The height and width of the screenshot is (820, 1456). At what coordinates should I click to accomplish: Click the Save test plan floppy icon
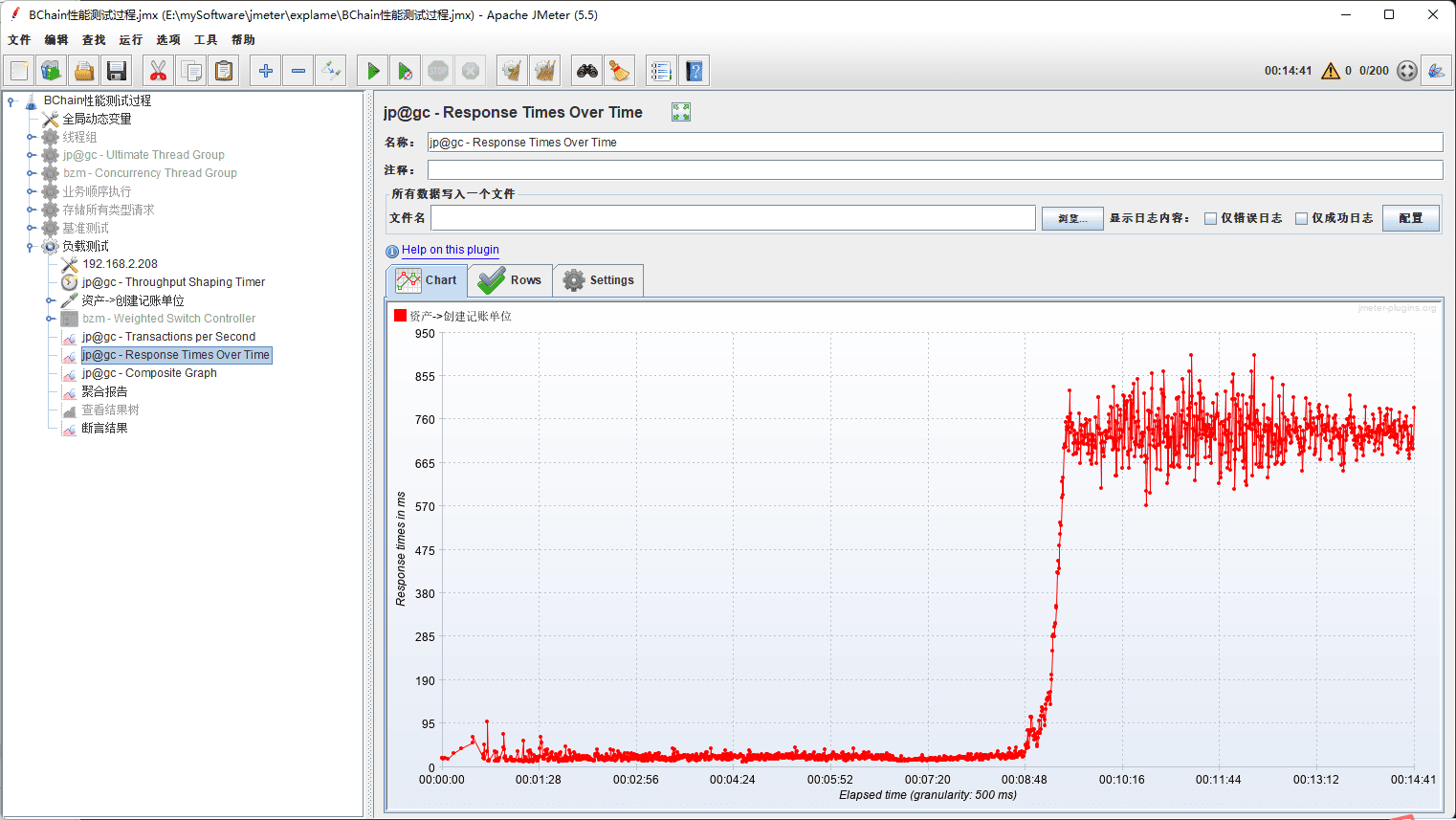(117, 71)
